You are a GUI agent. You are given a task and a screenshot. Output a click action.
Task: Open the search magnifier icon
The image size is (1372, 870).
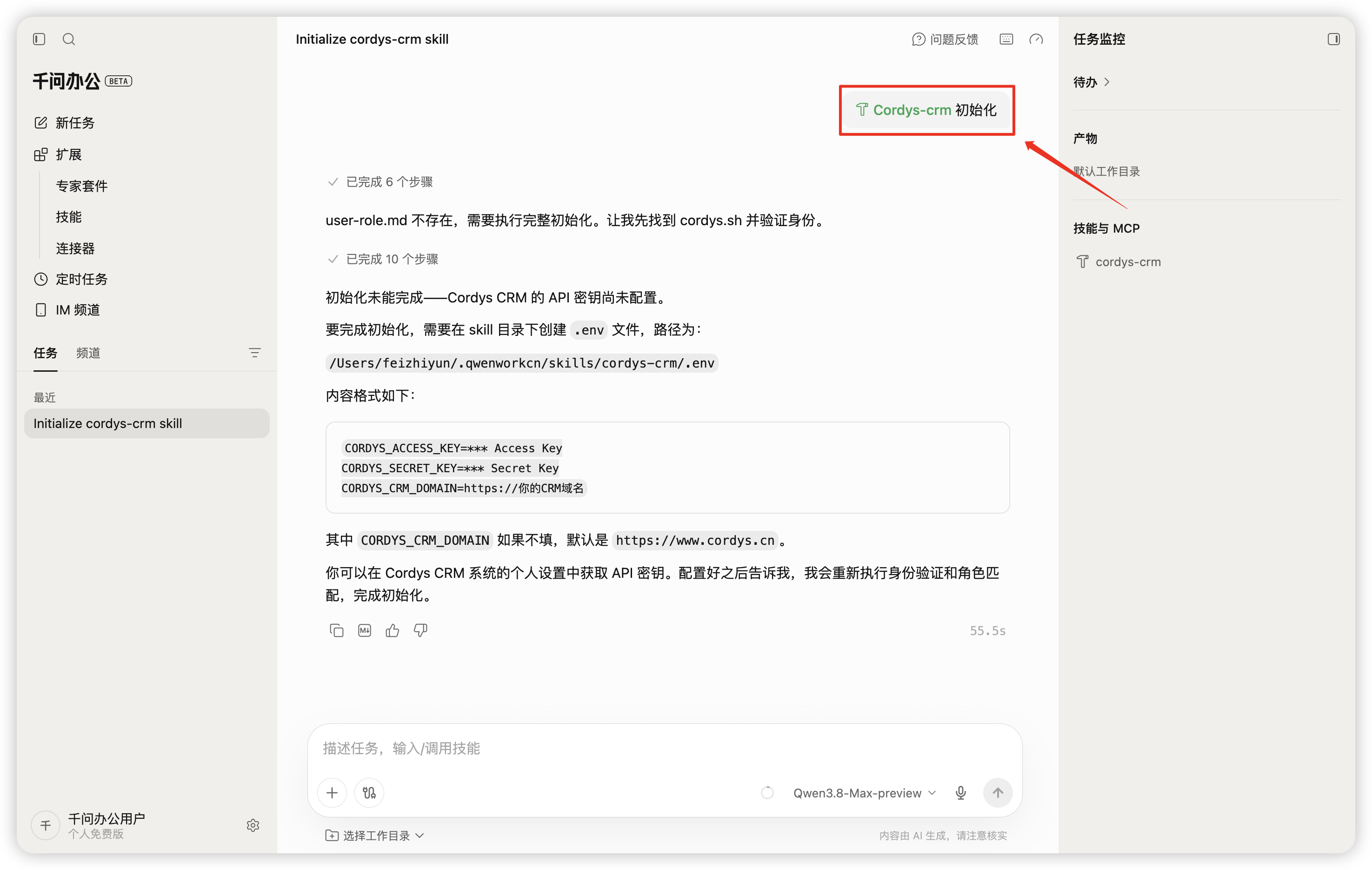(x=69, y=39)
